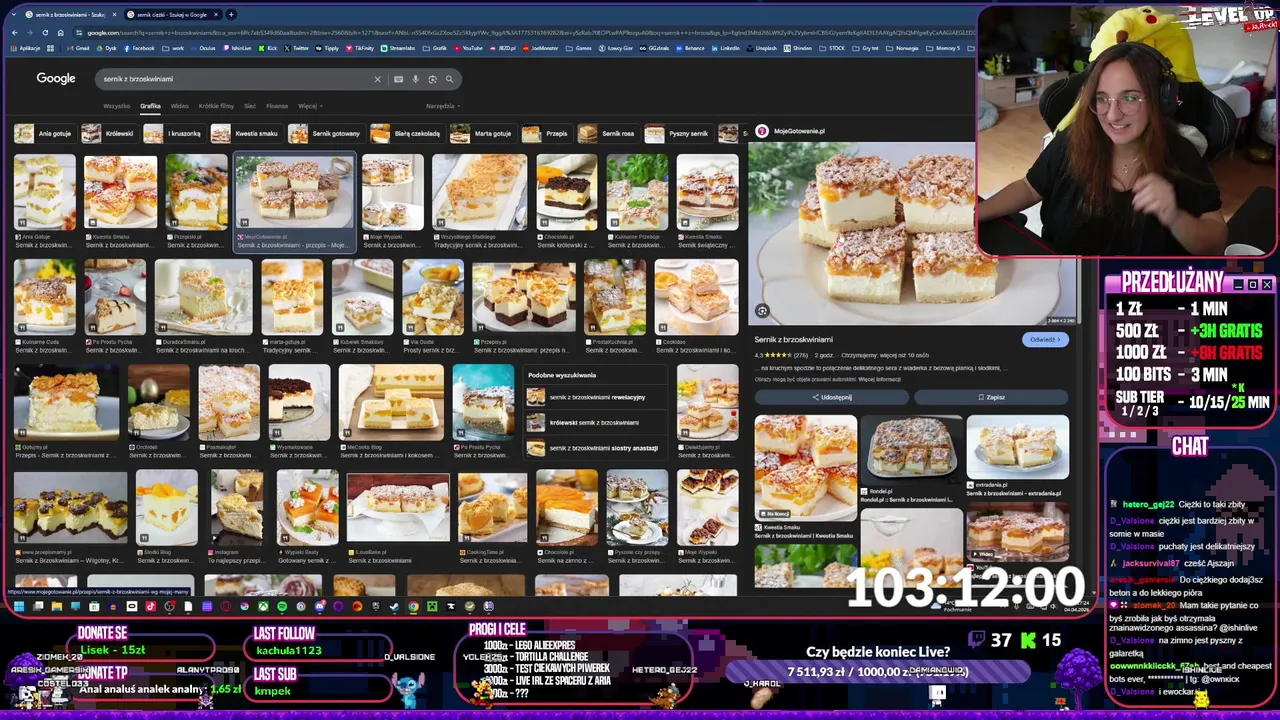Screen dimensions: 1280x720
Task: Filter images by Puszny sernik chip
Action: (x=678, y=133)
